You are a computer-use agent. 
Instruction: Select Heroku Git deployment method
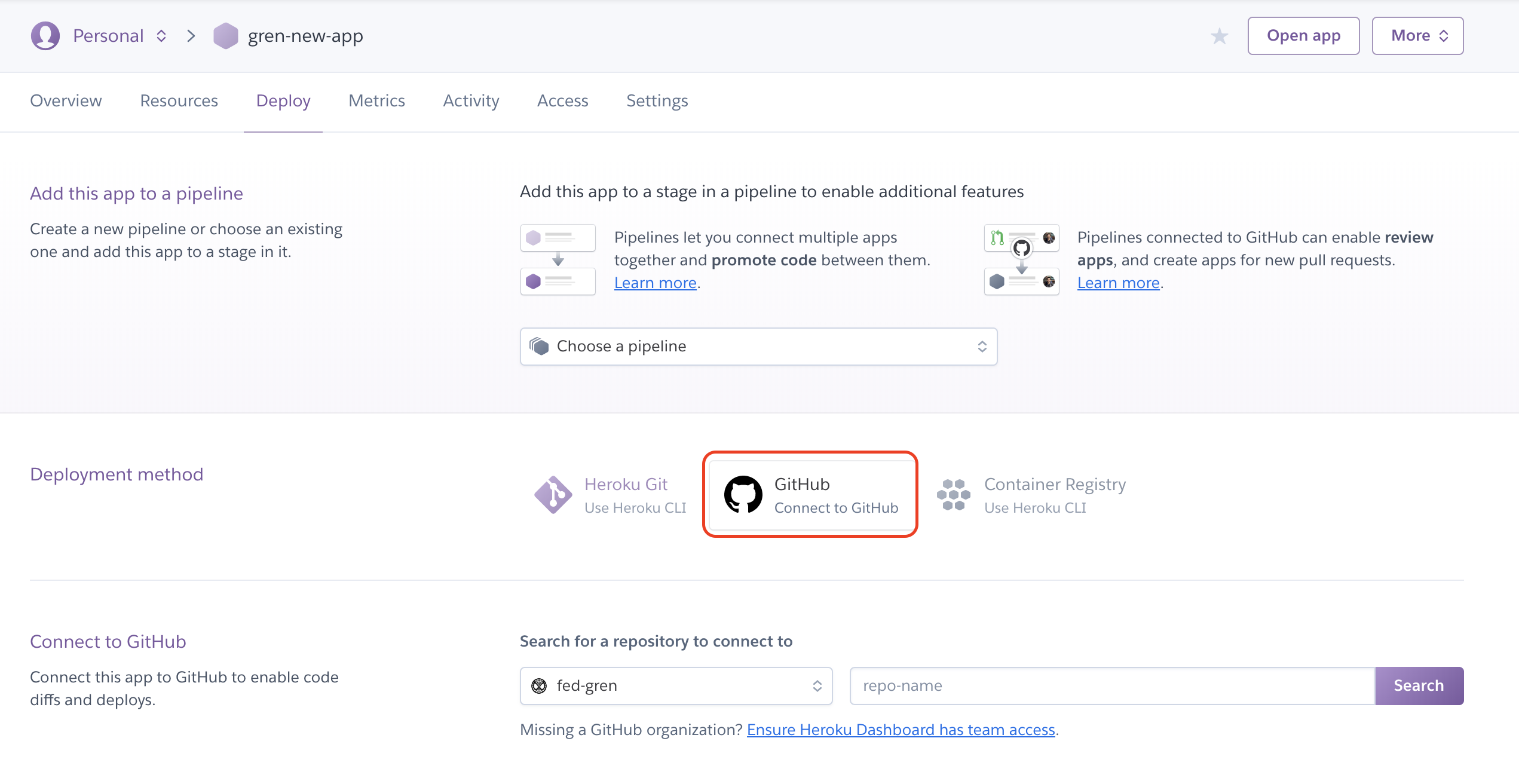[635, 495]
